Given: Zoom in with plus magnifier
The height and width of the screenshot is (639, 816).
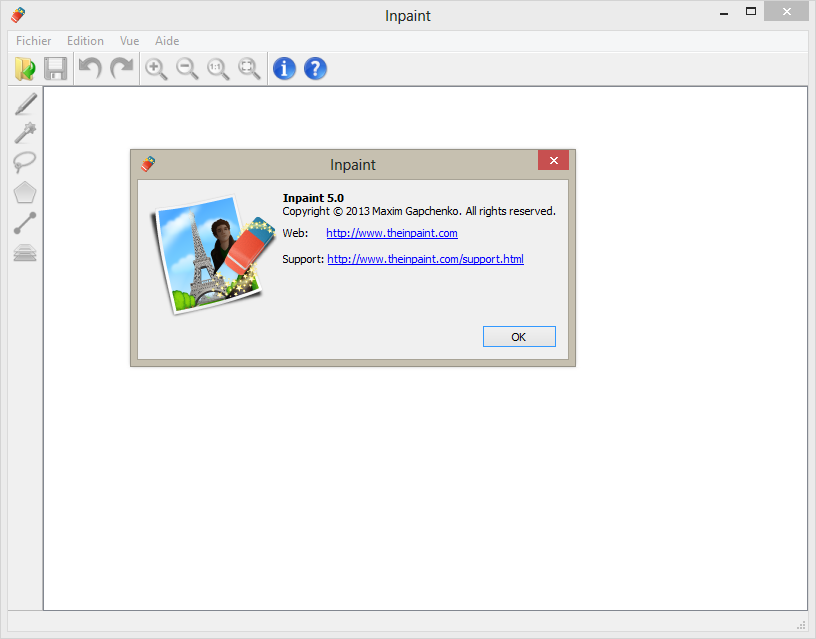Looking at the screenshot, I should (156, 69).
